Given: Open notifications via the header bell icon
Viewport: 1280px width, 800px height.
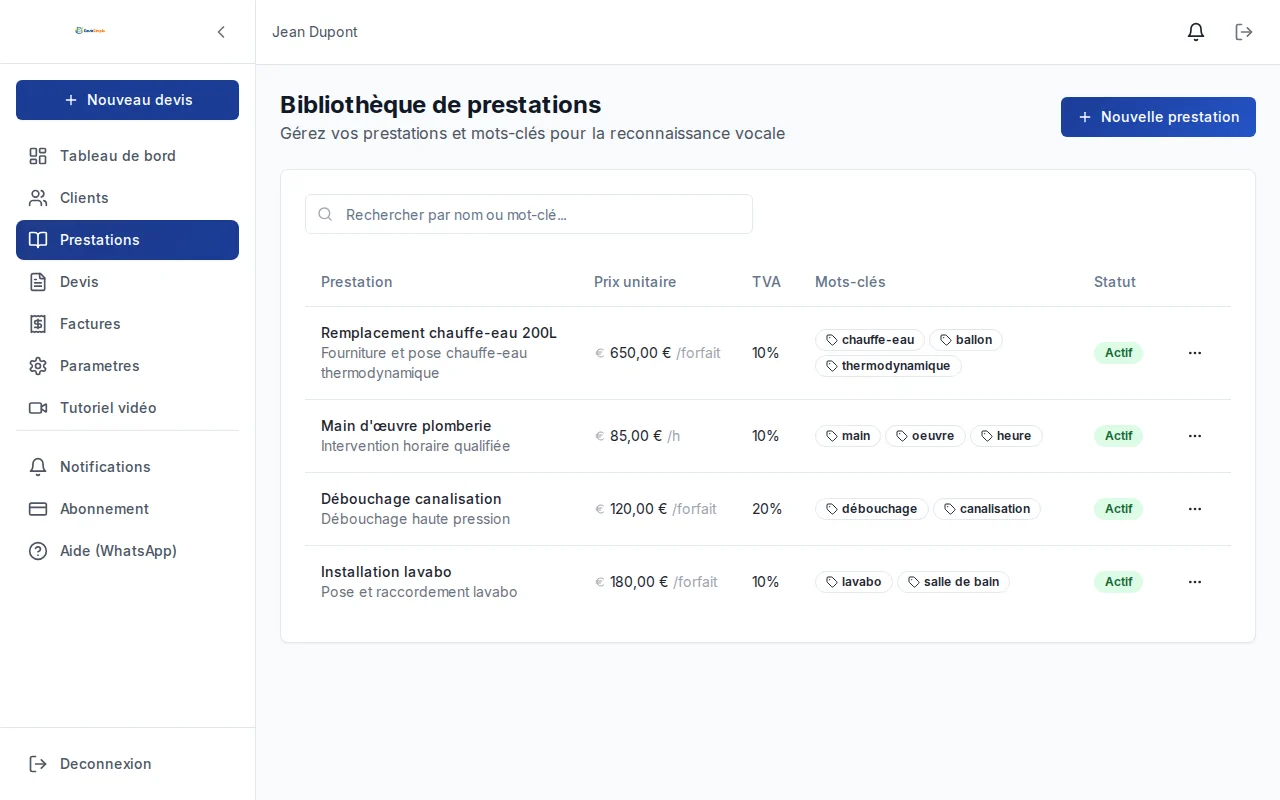Looking at the screenshot, I should [1196, 32].
